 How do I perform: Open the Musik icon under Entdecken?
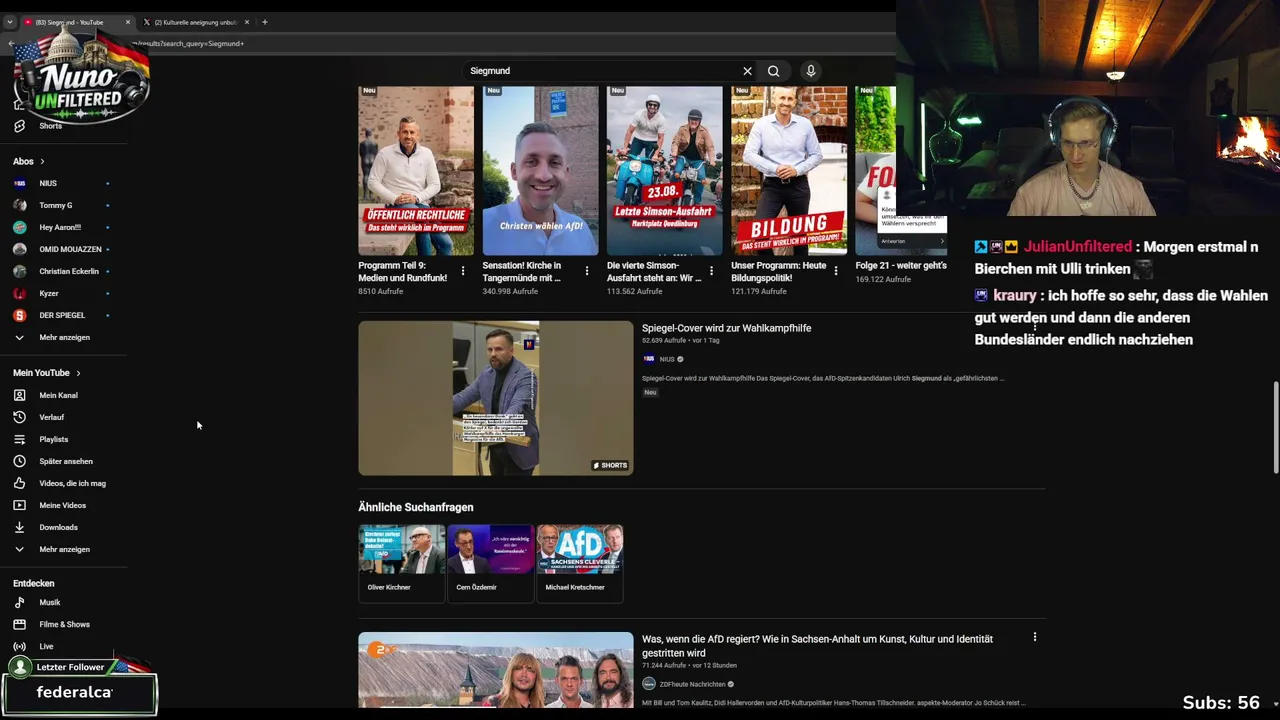tap(19, 602)
